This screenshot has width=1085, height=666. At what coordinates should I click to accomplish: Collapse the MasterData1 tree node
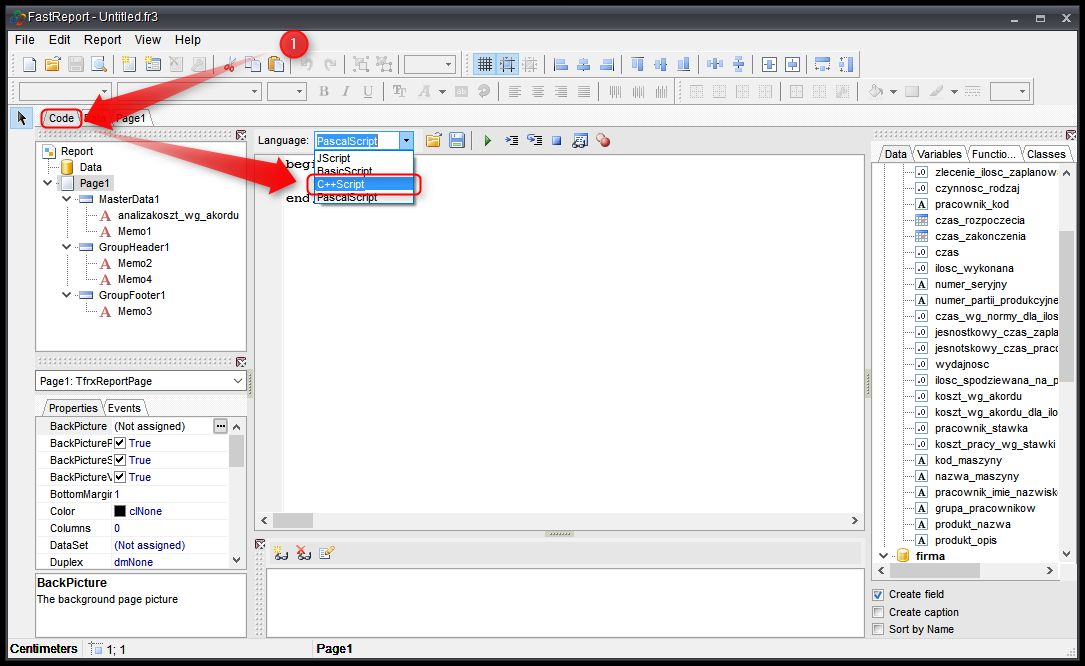pos(66,199)
